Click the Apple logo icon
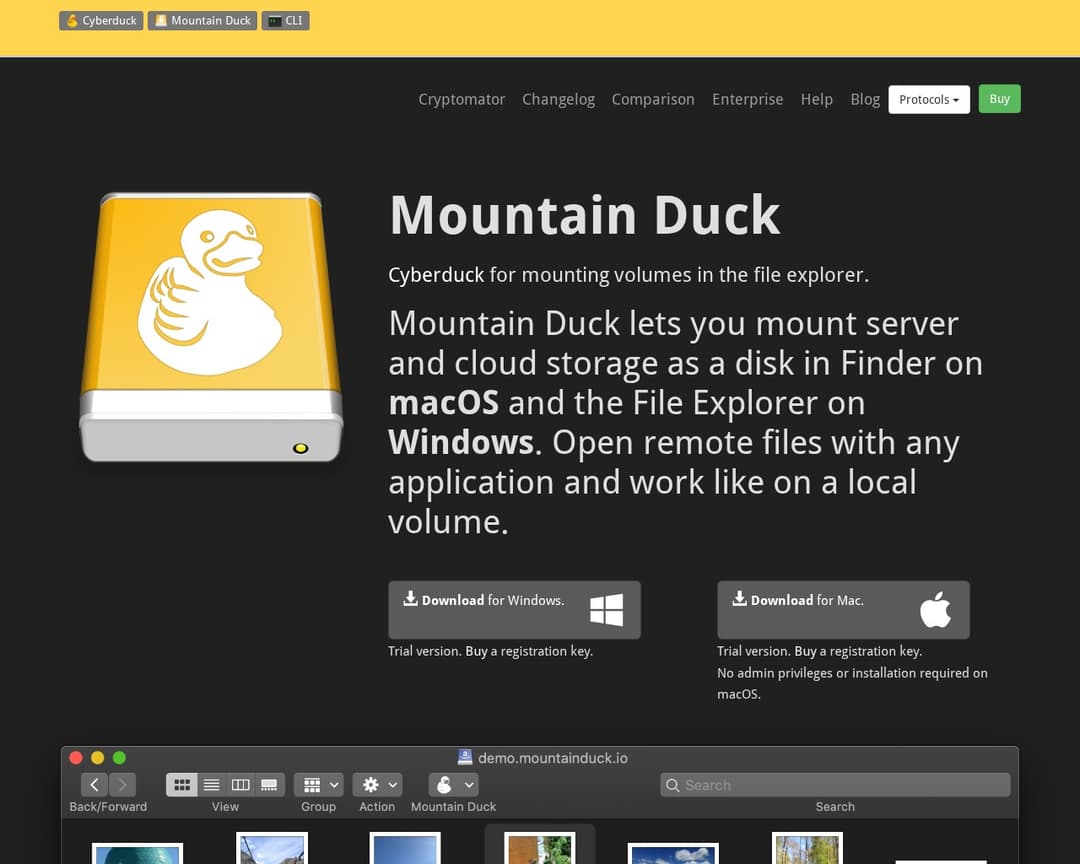This screenshot has height=864, width=1080. click(x=935, y=609)
